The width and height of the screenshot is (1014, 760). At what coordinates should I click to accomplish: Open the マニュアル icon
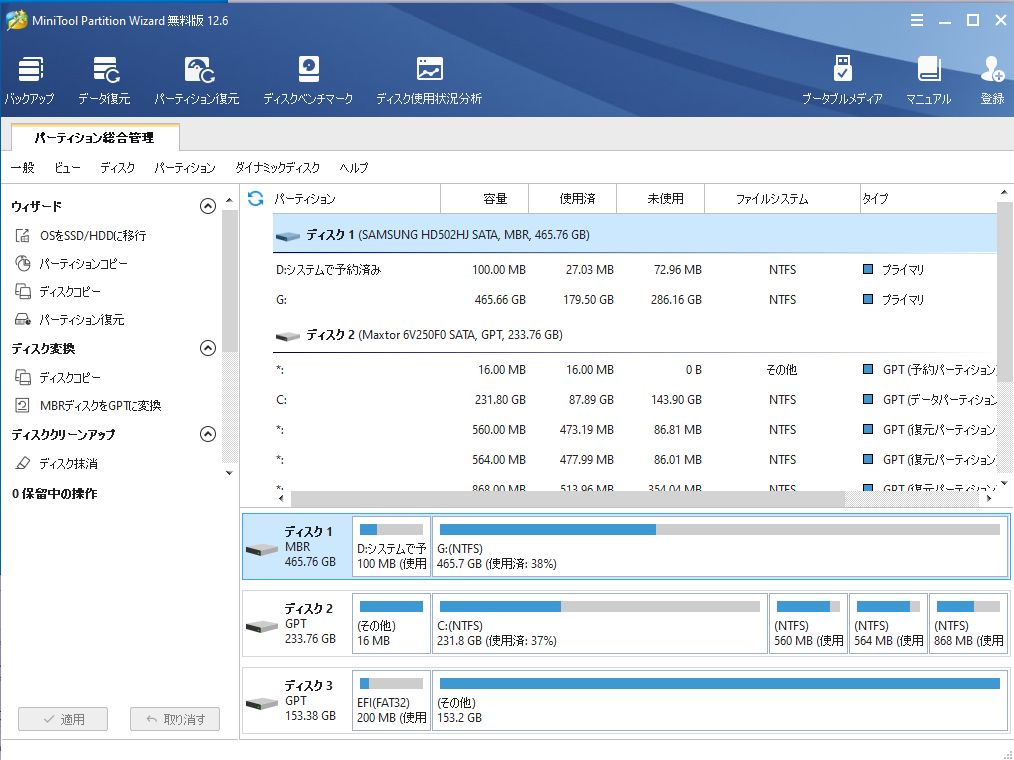click(928, 80)
